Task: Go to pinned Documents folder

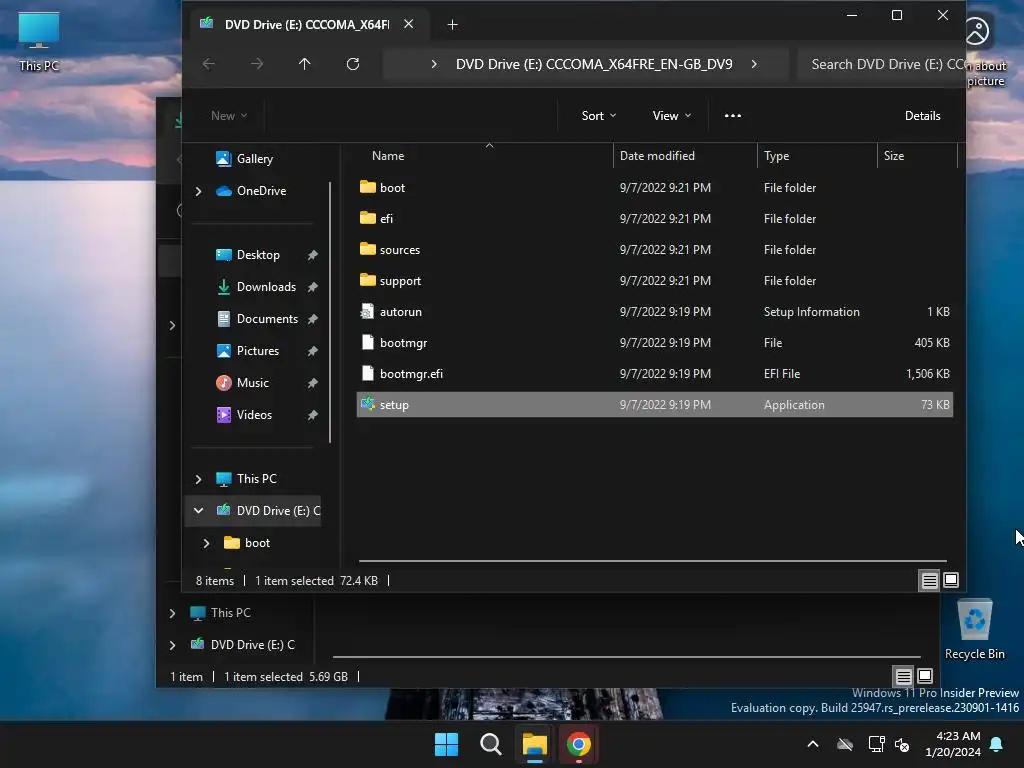Action: tap(267, 319)
